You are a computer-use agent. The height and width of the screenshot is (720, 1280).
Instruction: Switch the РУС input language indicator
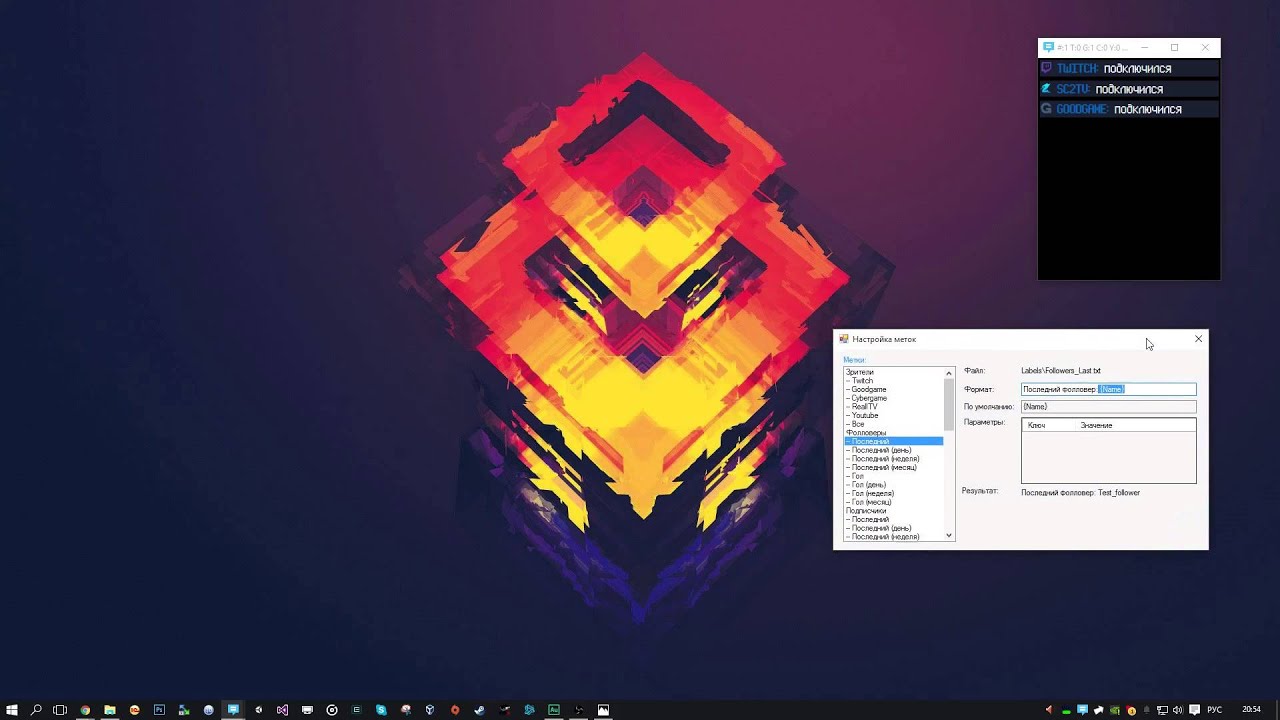[x=1215, y=710]
